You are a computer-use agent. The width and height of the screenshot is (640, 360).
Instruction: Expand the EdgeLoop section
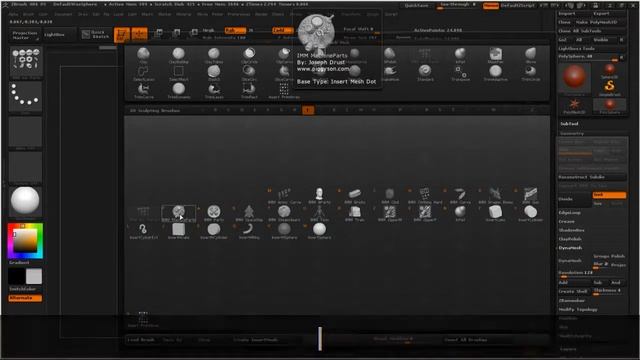coord(569,213)
